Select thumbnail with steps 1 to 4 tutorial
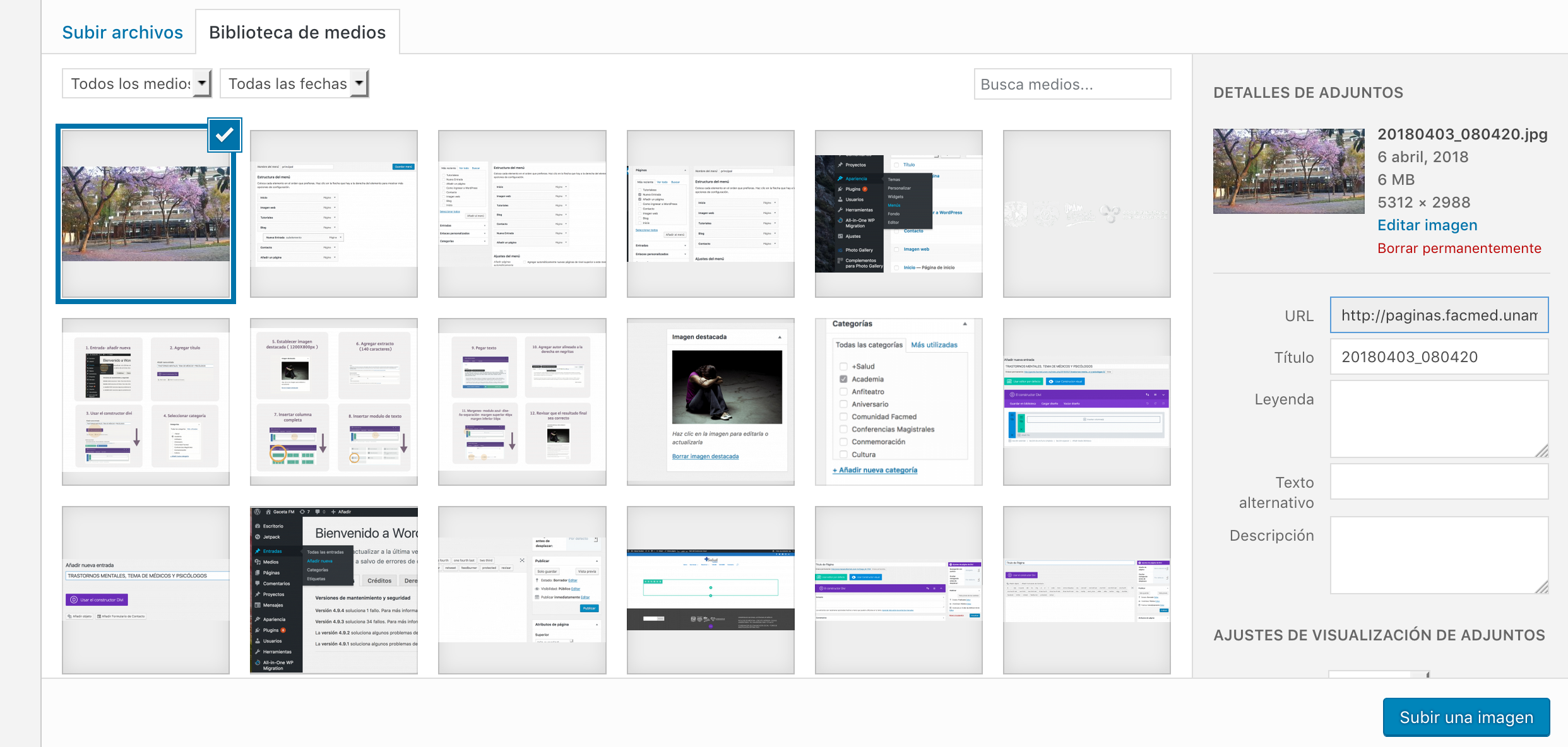Image resolution: width=1568 pixels, height=747 pixels. (x=146, y=401)
